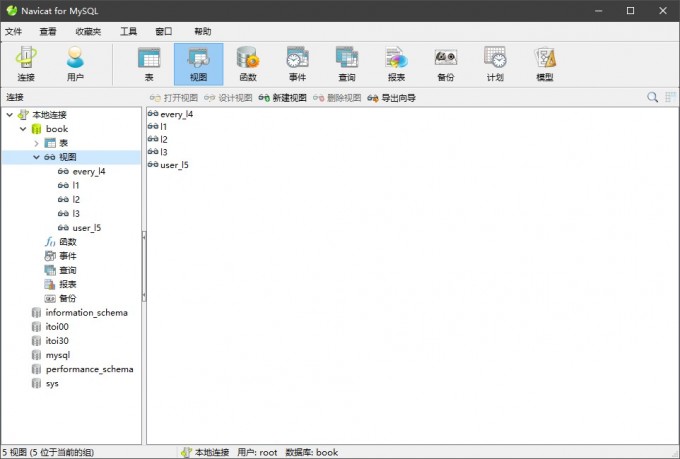Expand the 表 (Tables) tree node
Screen dimensions: 680x459
pyautogui.click(x=36, y=143)
